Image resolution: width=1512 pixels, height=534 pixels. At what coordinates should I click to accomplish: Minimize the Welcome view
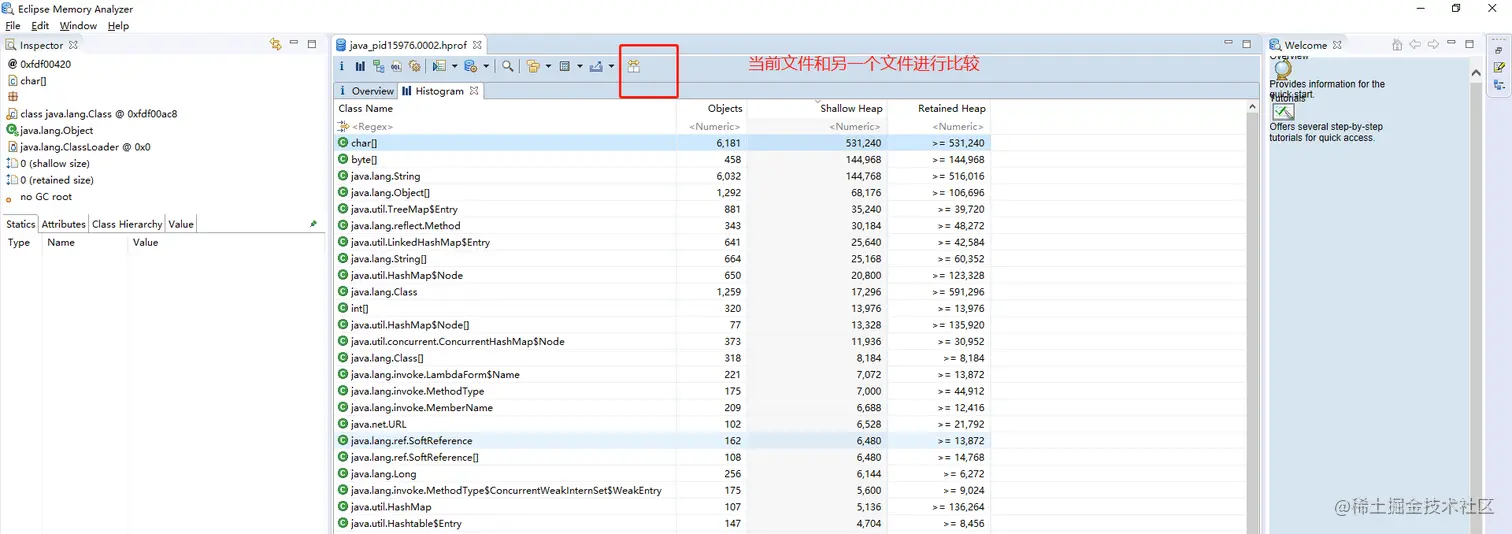1451,42
